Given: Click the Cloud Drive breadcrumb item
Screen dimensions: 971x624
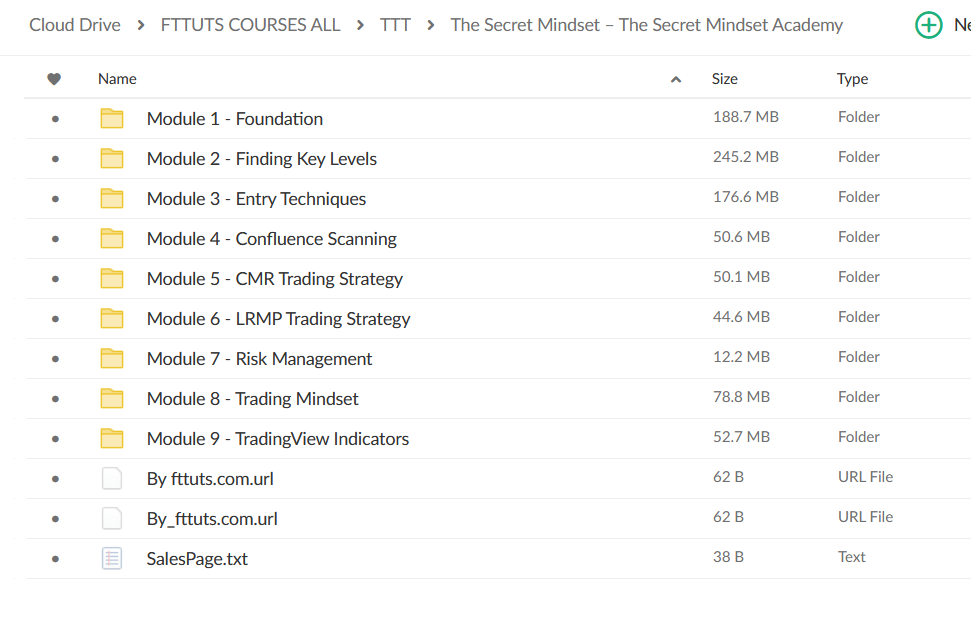Looking at the screenshot, I should (74, 24).
